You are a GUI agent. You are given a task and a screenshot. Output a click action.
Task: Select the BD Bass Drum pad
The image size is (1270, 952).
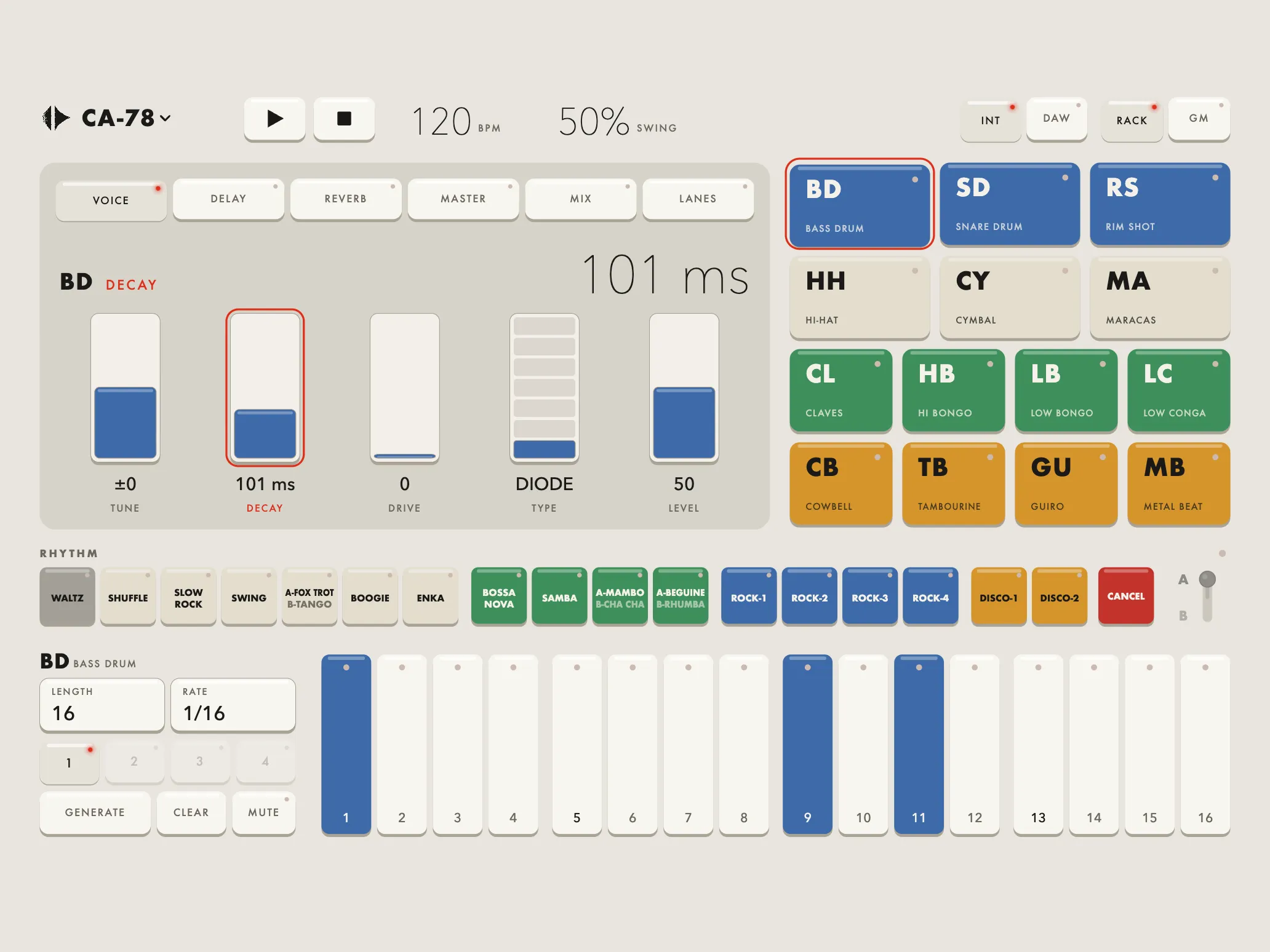860,205
